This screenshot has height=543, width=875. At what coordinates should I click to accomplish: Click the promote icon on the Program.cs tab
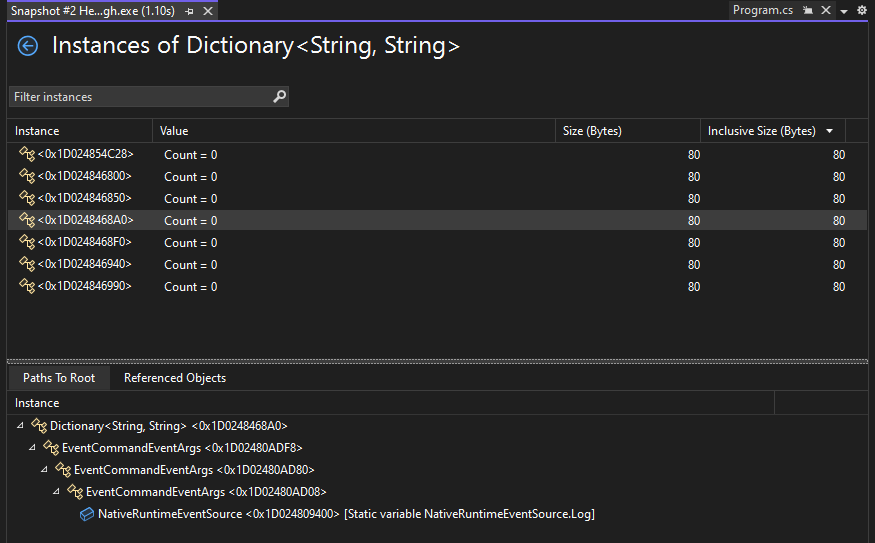click(x=808, y=10)
